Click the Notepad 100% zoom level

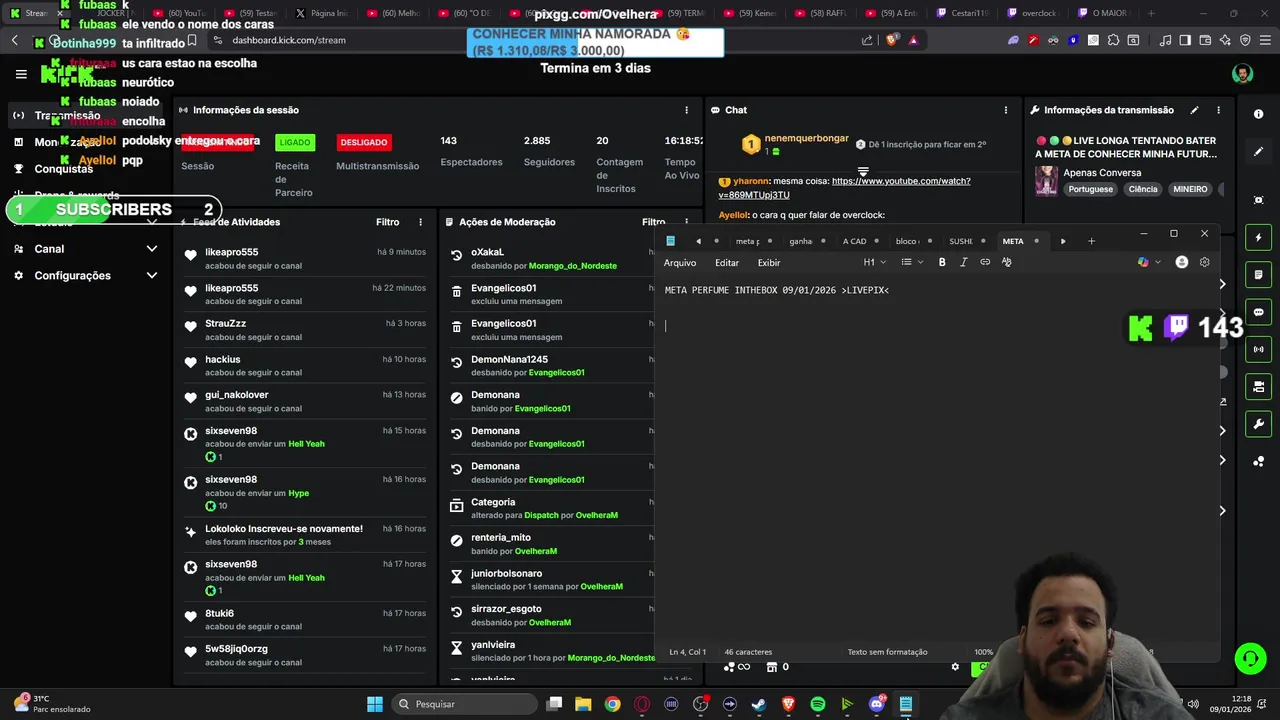point(984,652)
